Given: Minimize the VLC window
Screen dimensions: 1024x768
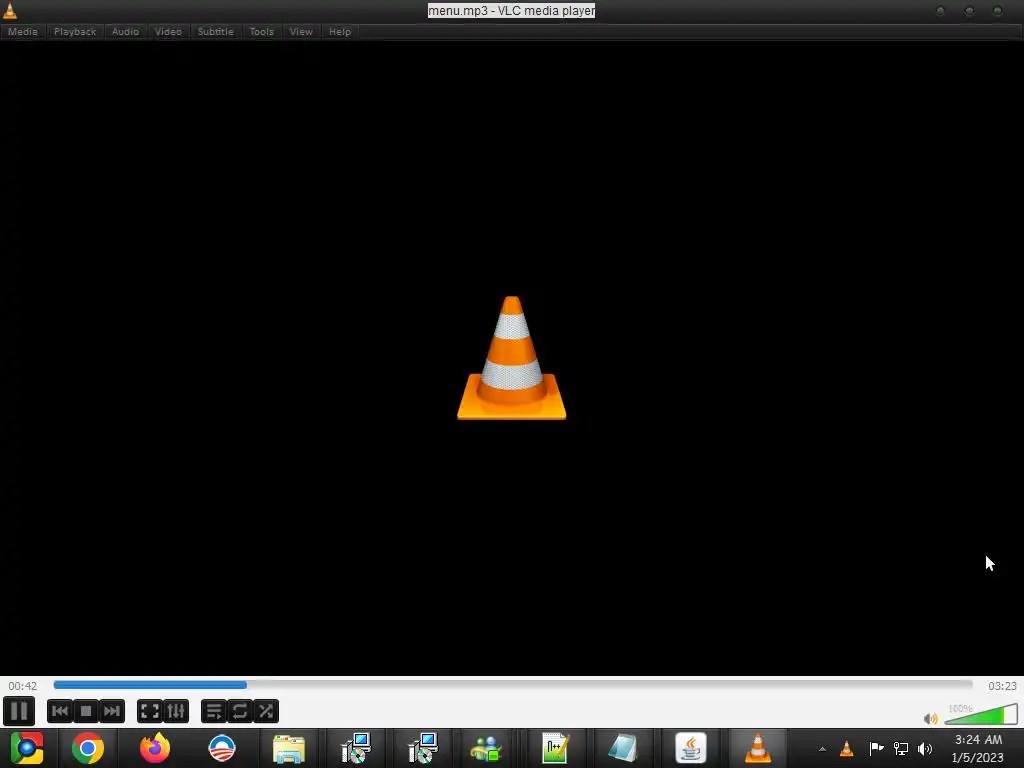Looking at the screenshot, I should point(940,11).
